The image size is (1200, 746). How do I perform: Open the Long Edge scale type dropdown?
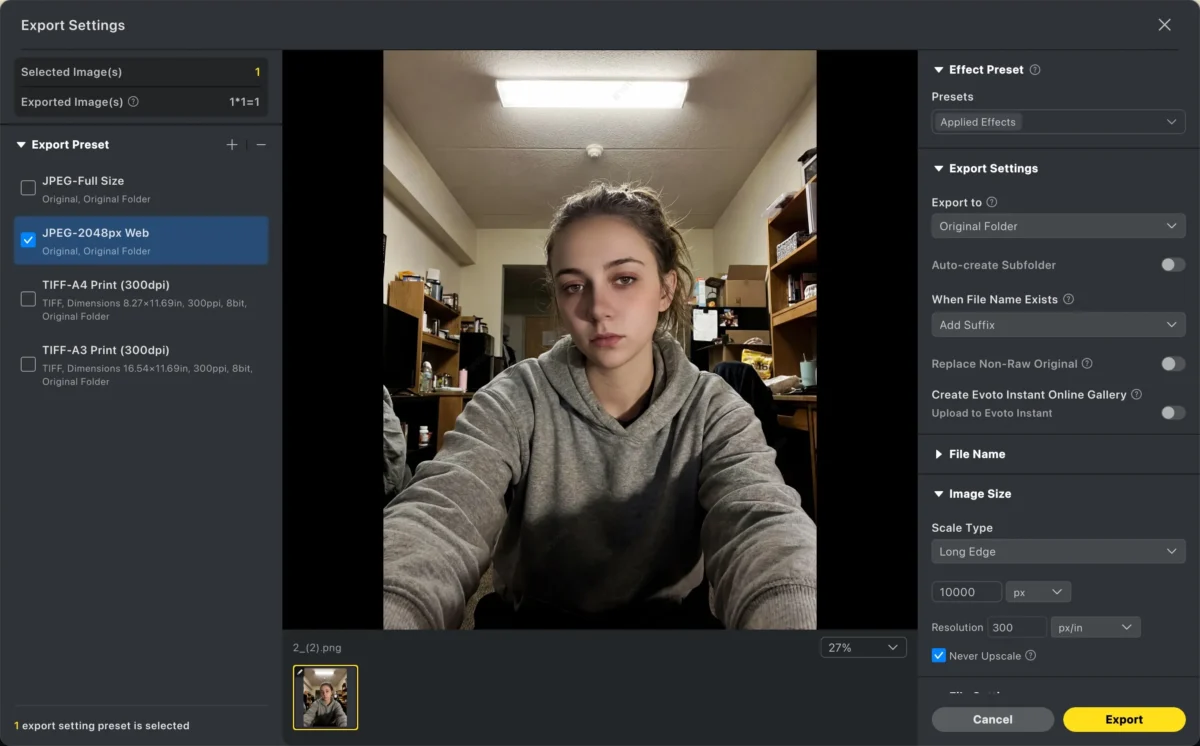pos(1058,551)
